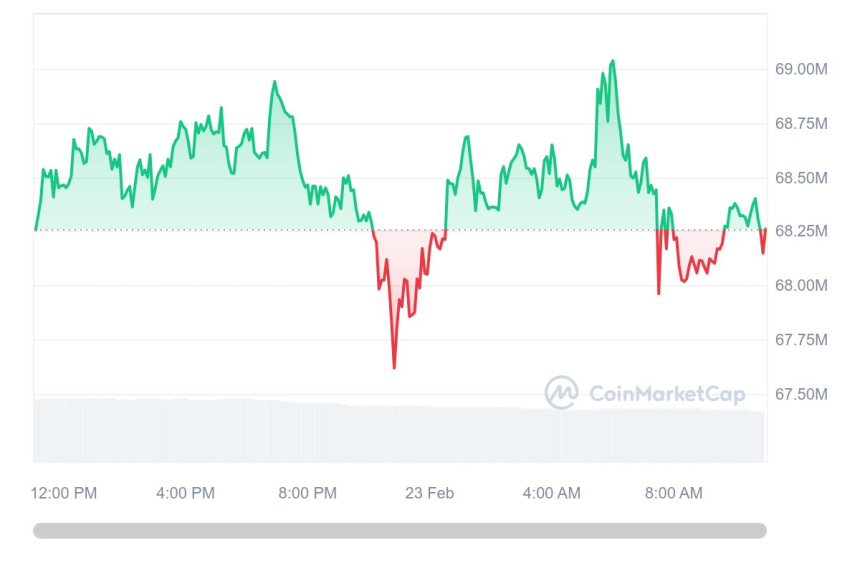Viewport: 860px width, 573px height.
Task: Click the horizontal scrollbar below the chart
Action: pyautogui.click(x=399, y=531)
